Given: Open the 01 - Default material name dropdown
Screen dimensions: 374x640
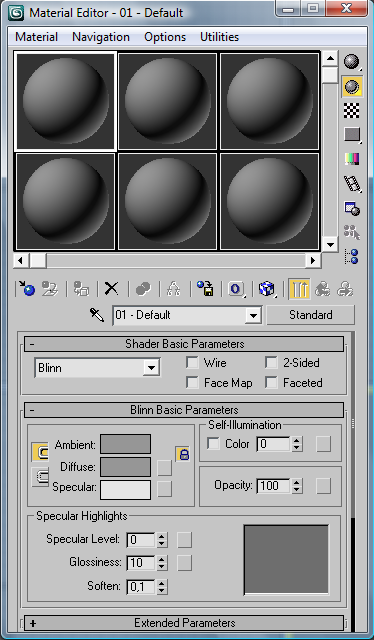Looking at the screenshot, I should 187,315.
